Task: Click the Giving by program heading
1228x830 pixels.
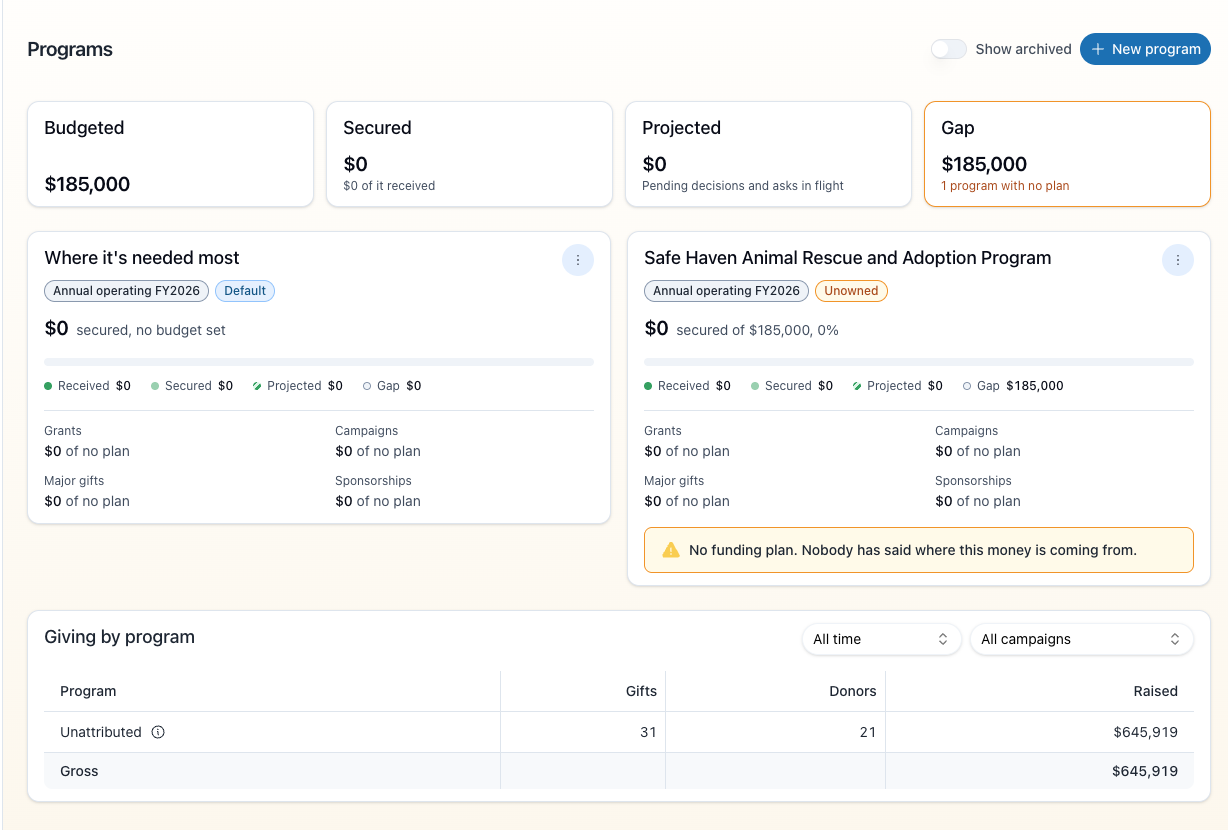Action: pyautogui.click(x=120, y=637)
